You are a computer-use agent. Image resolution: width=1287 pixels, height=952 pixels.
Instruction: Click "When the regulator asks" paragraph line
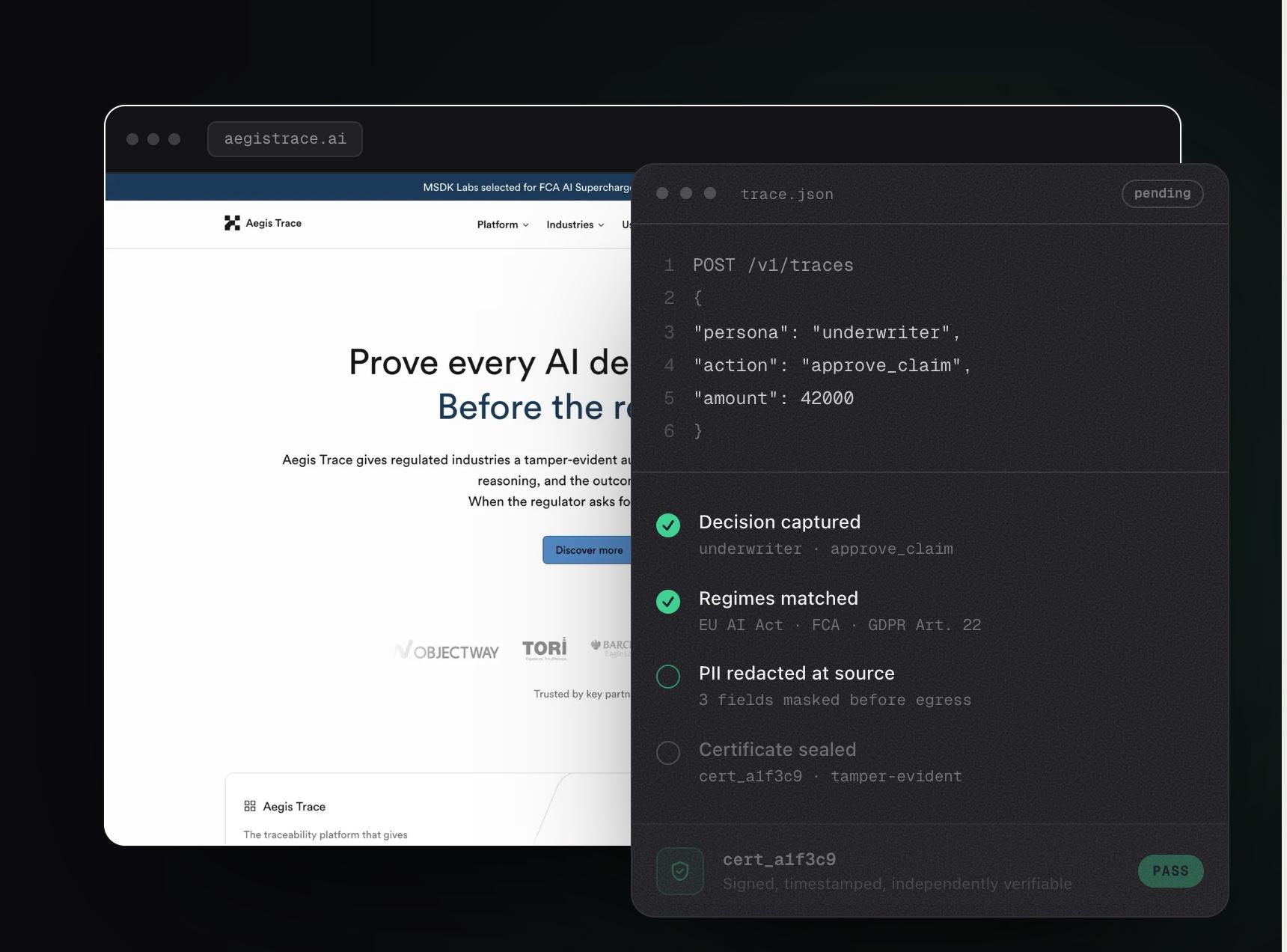pyautogui.click(x=549, y=501)
